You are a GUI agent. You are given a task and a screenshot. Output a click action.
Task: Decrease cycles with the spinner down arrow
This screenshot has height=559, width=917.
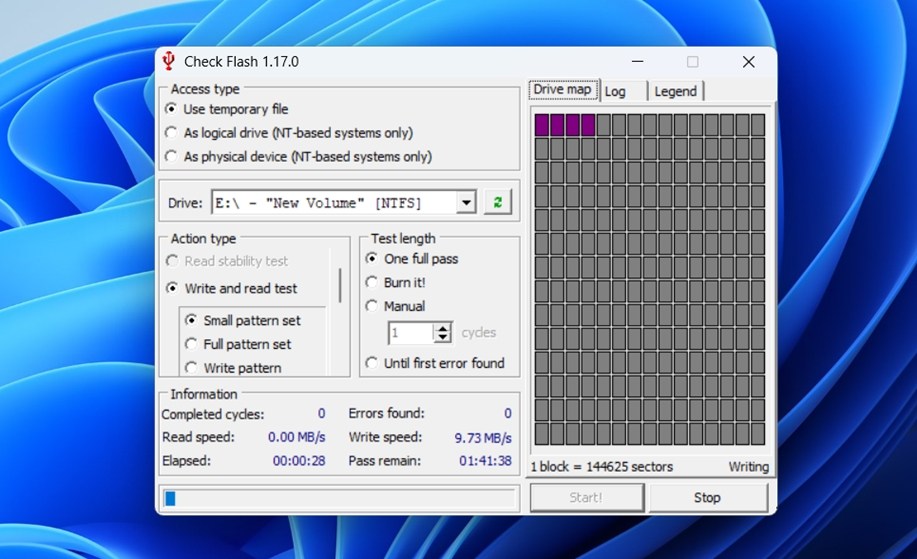coord(442,338)
